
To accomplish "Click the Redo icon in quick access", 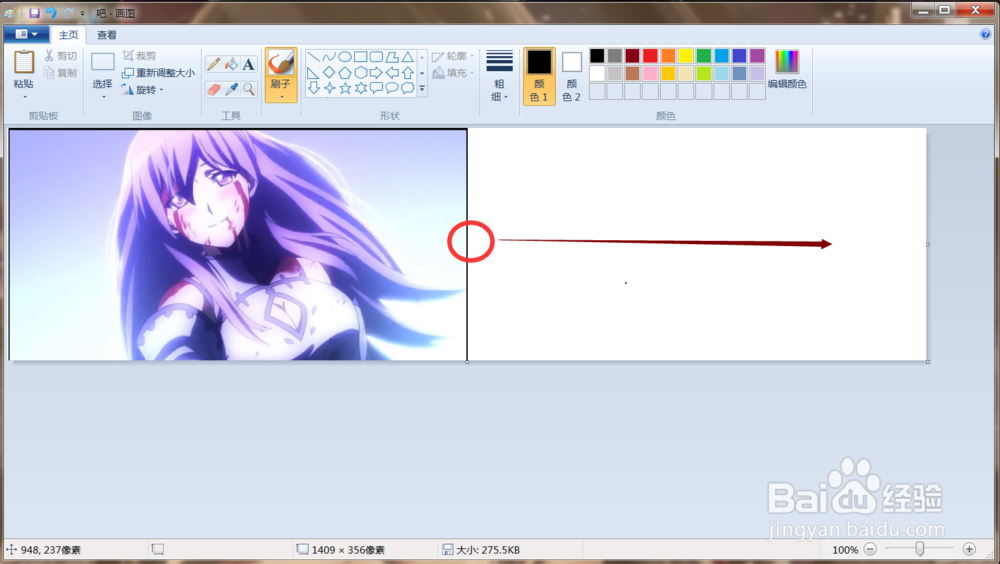I will (x=68, y=13).
